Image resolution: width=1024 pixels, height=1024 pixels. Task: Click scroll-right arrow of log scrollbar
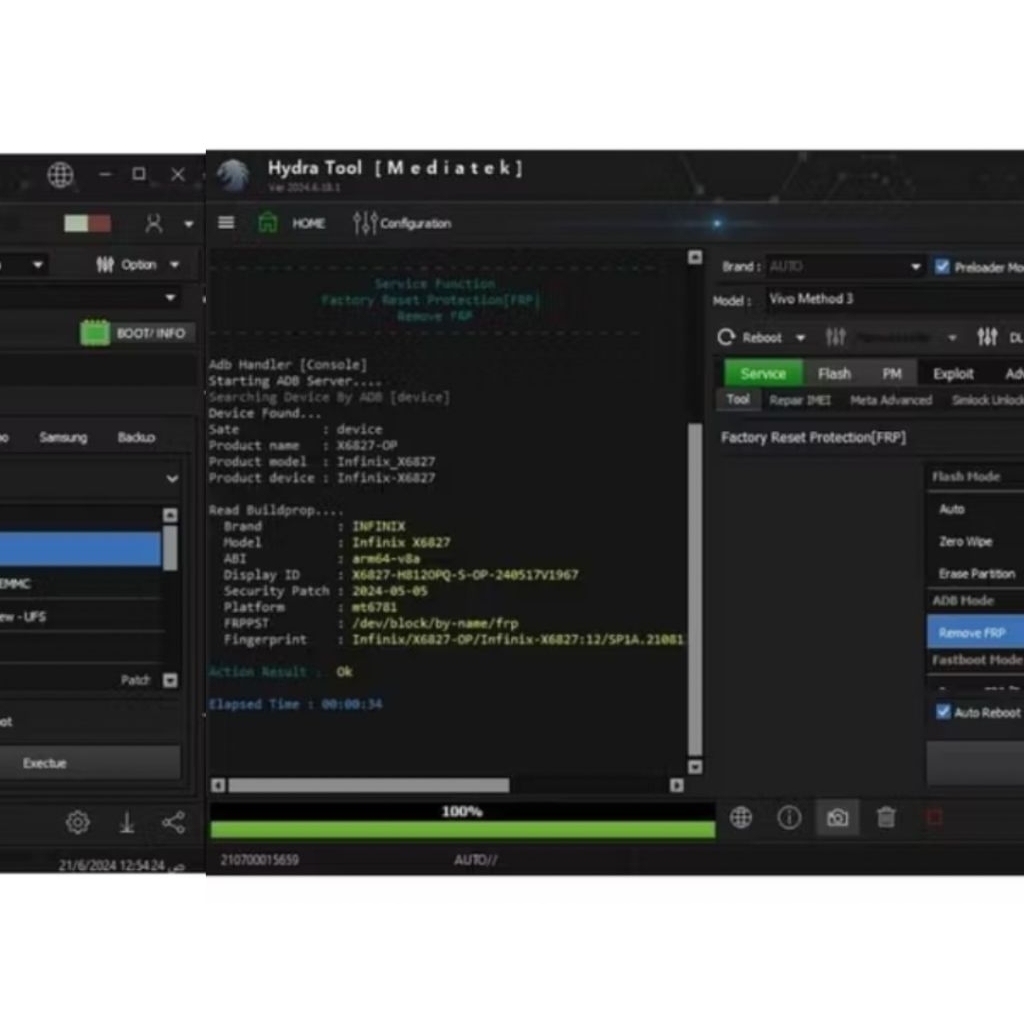point(677,785)
